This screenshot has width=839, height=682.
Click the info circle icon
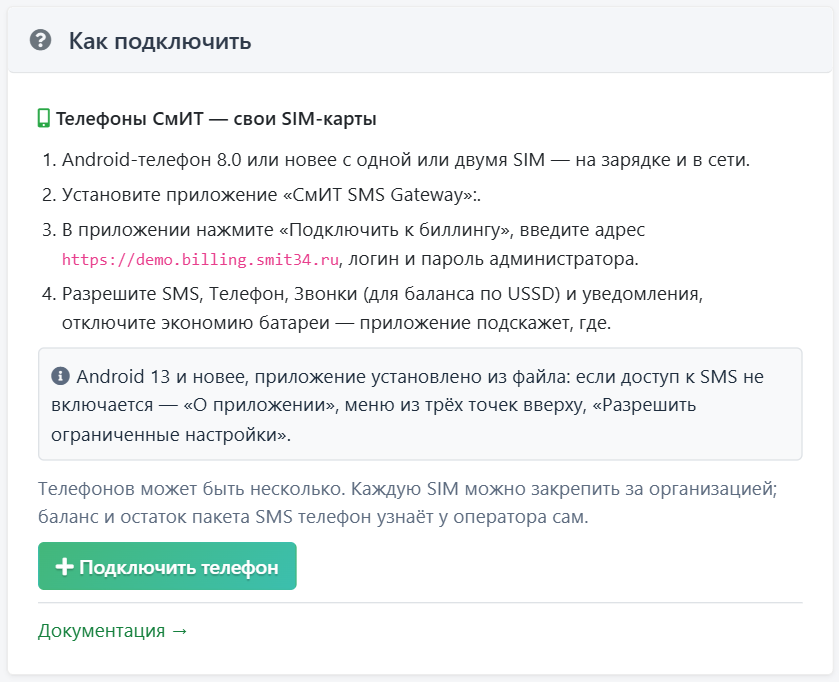point(60,376)
